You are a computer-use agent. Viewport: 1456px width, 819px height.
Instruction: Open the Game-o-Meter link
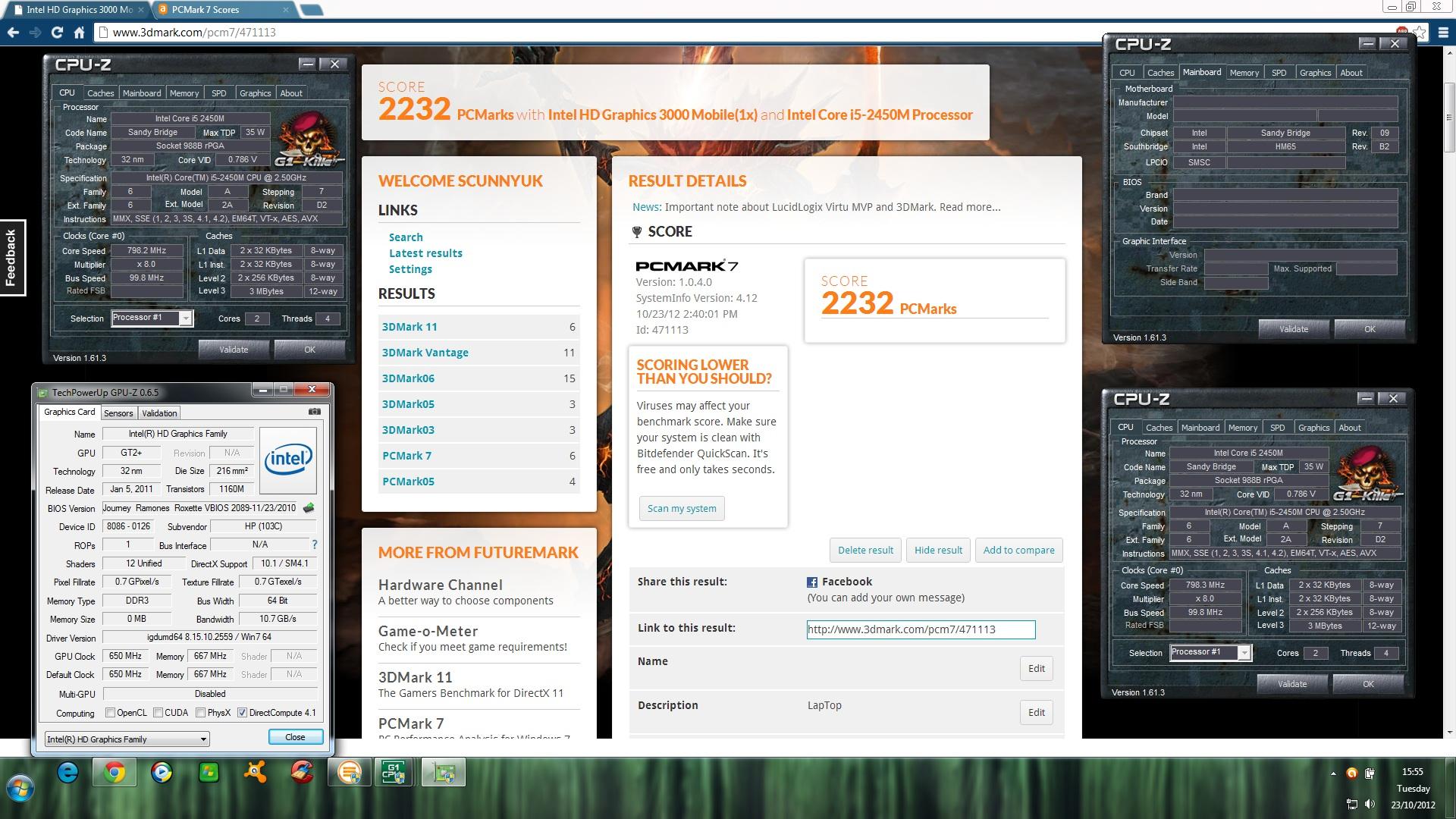(428, 631)
